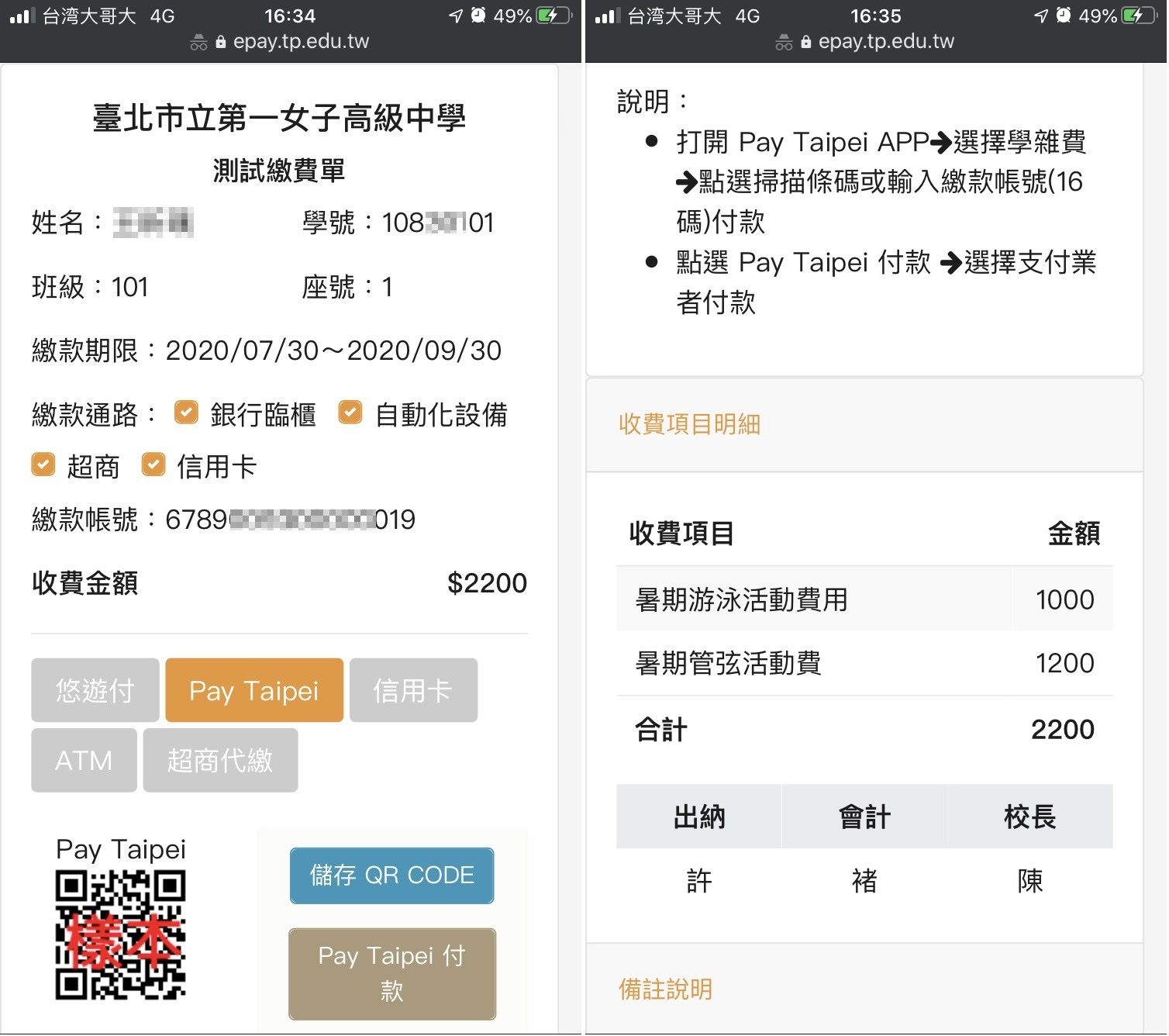1169x1036 pixels.
Task: Tap the 金額 column header
Action: [1074, 534]
